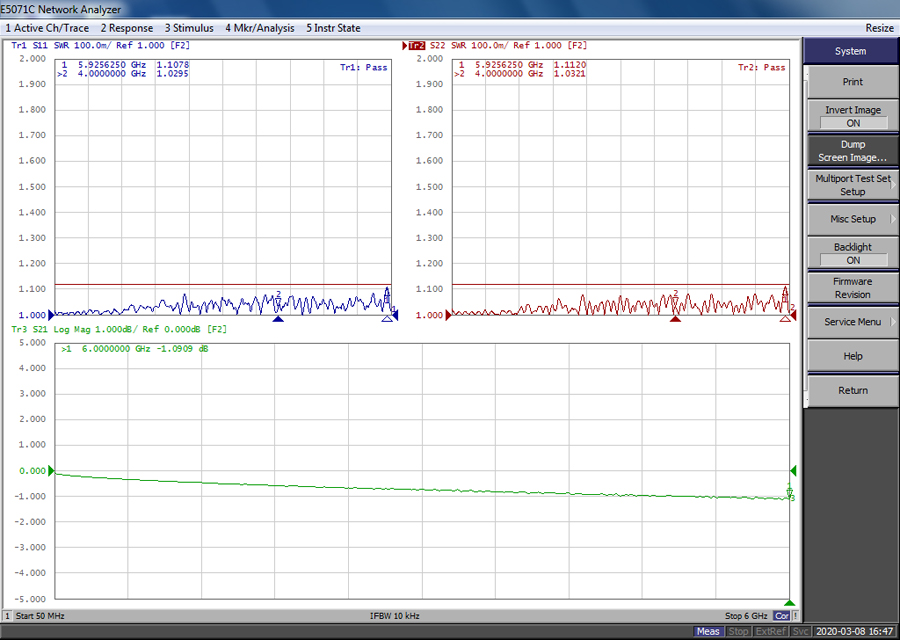Select Tr1 S11 SWR trace title
This screenshot has width=900, height=640.
coord(100,45)
